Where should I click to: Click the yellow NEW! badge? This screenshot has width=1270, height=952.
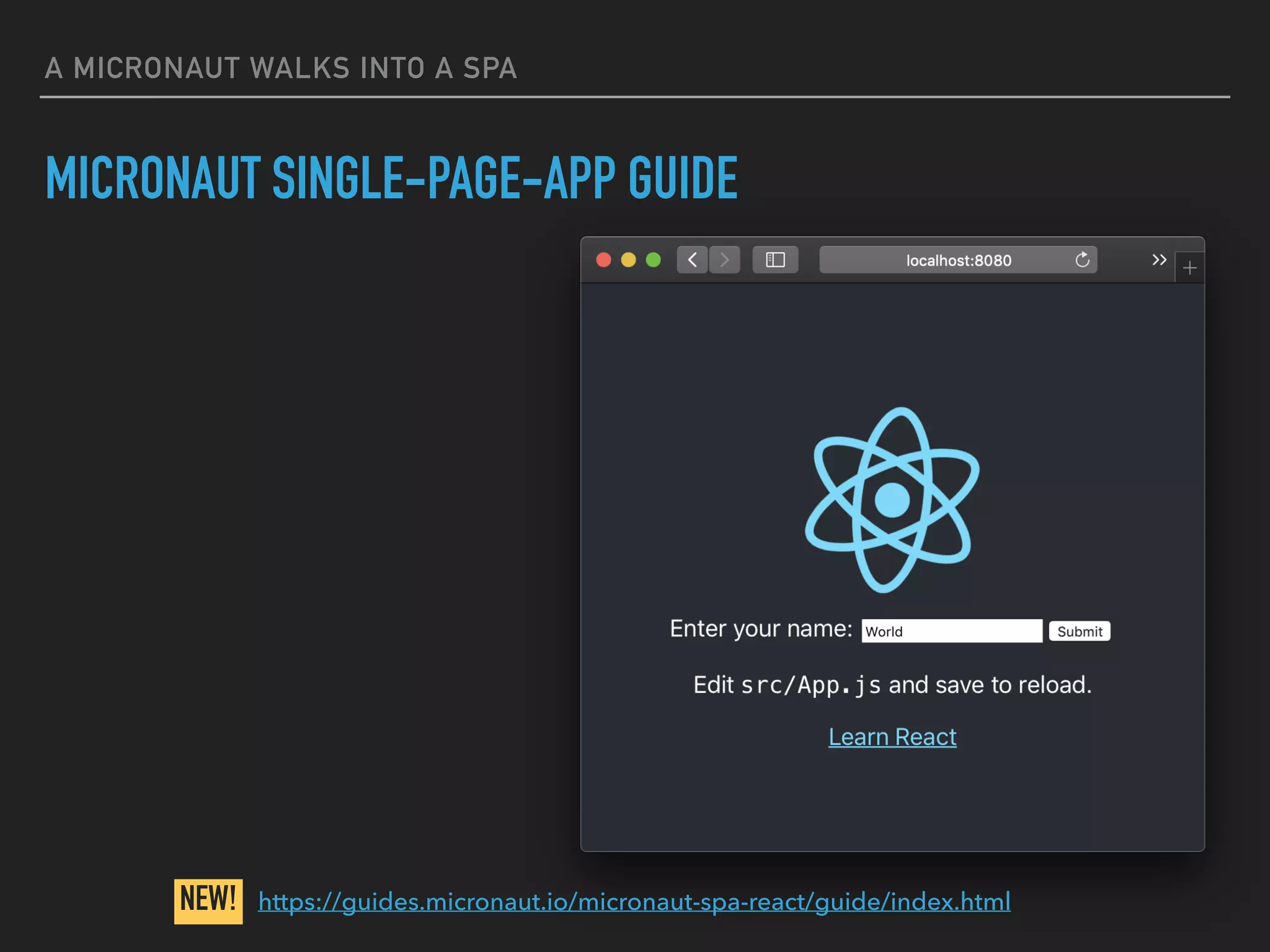[208, 901]
